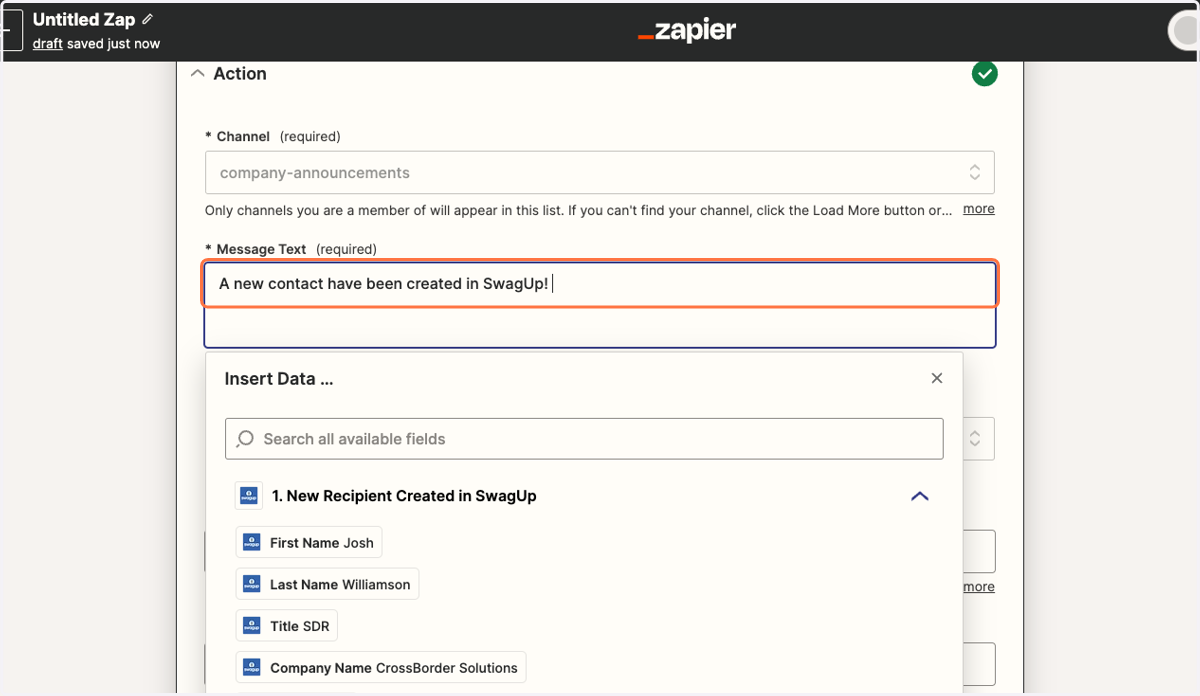Click the Insert Data heading
The image size is (1200, 696).
click(x=279, y=379)
